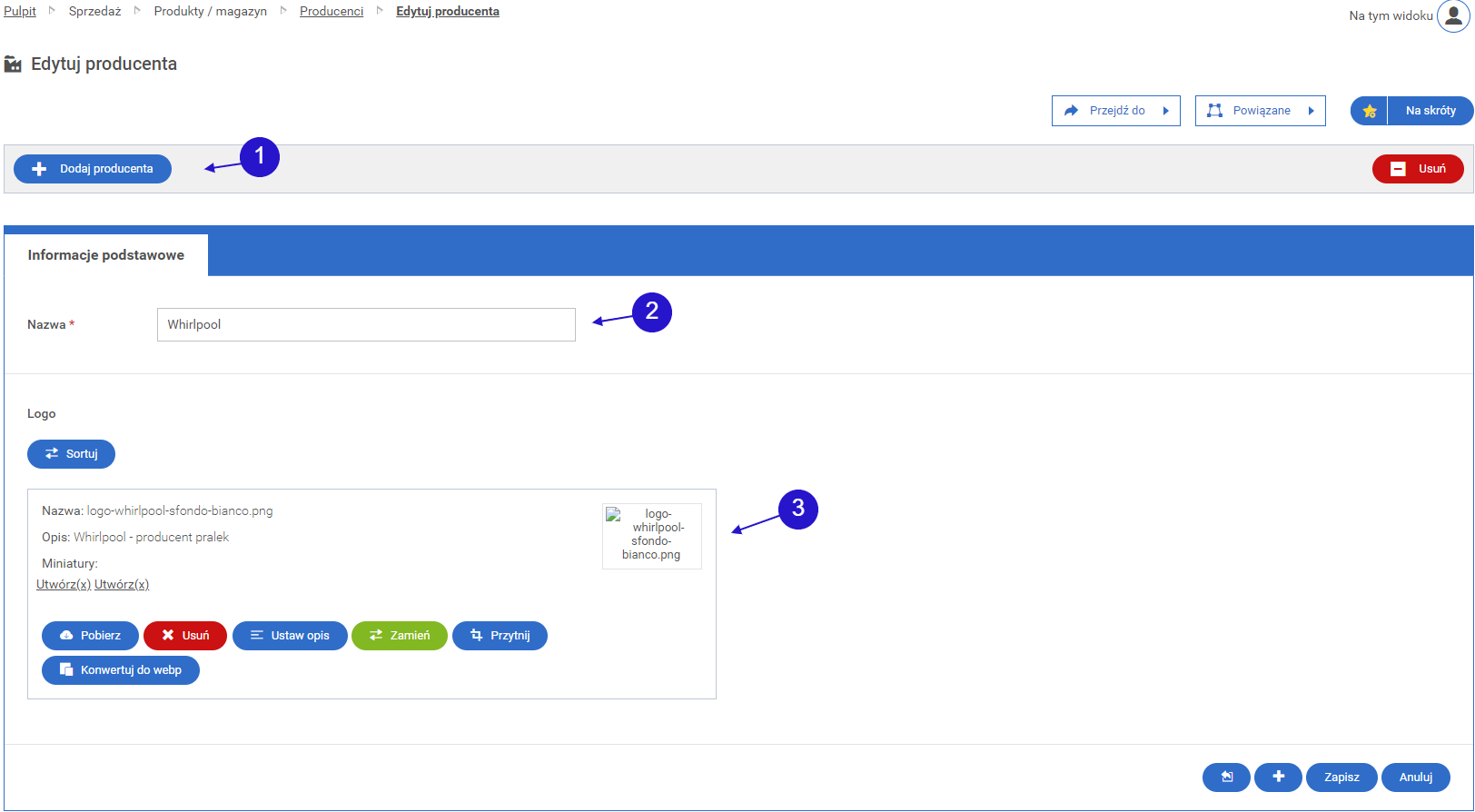Click the red Usuń producer button
The width and height of the screenshot is (1475, 812).
click(1418, 169)
